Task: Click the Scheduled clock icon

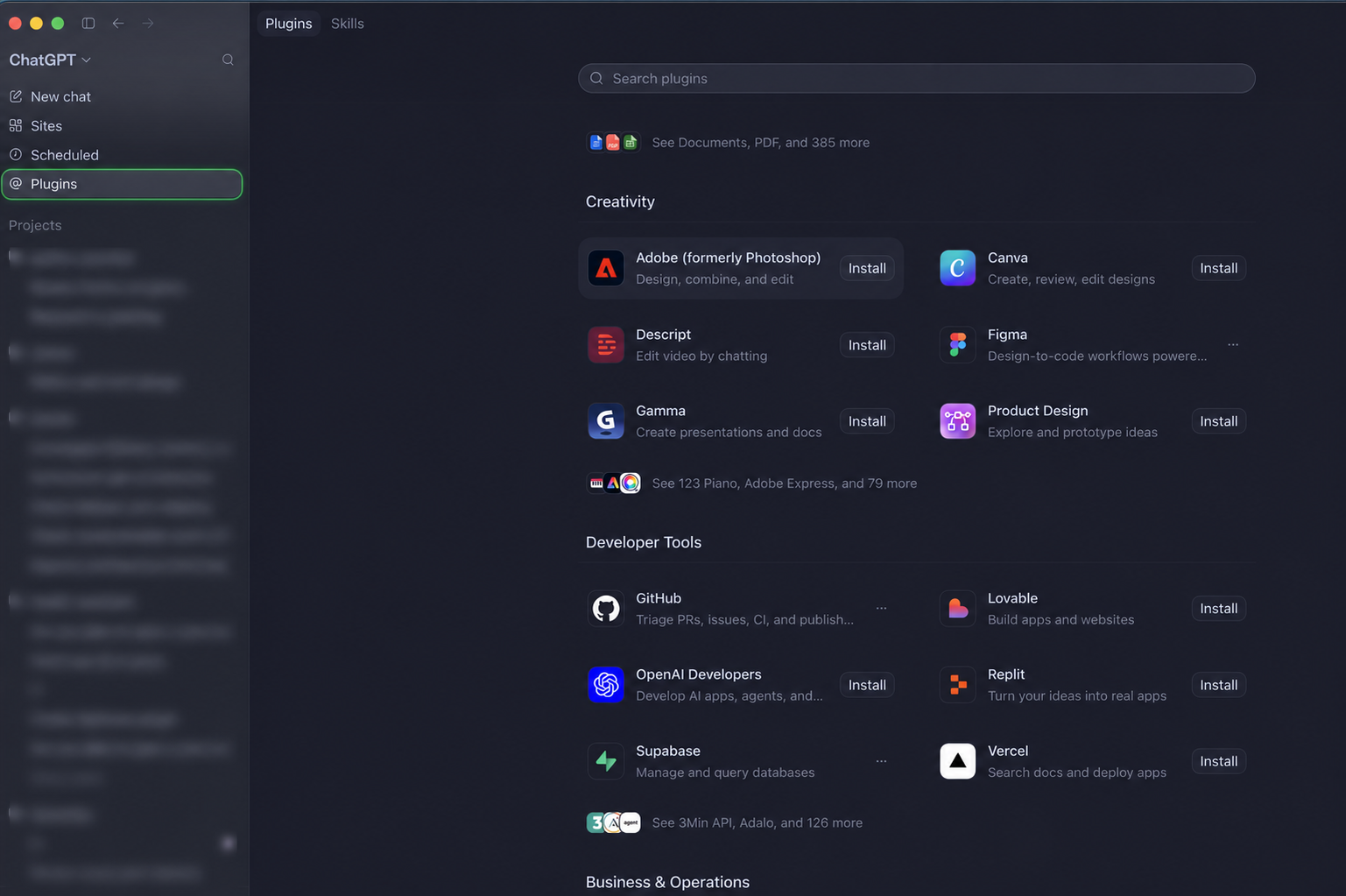Action: (16, 154)
